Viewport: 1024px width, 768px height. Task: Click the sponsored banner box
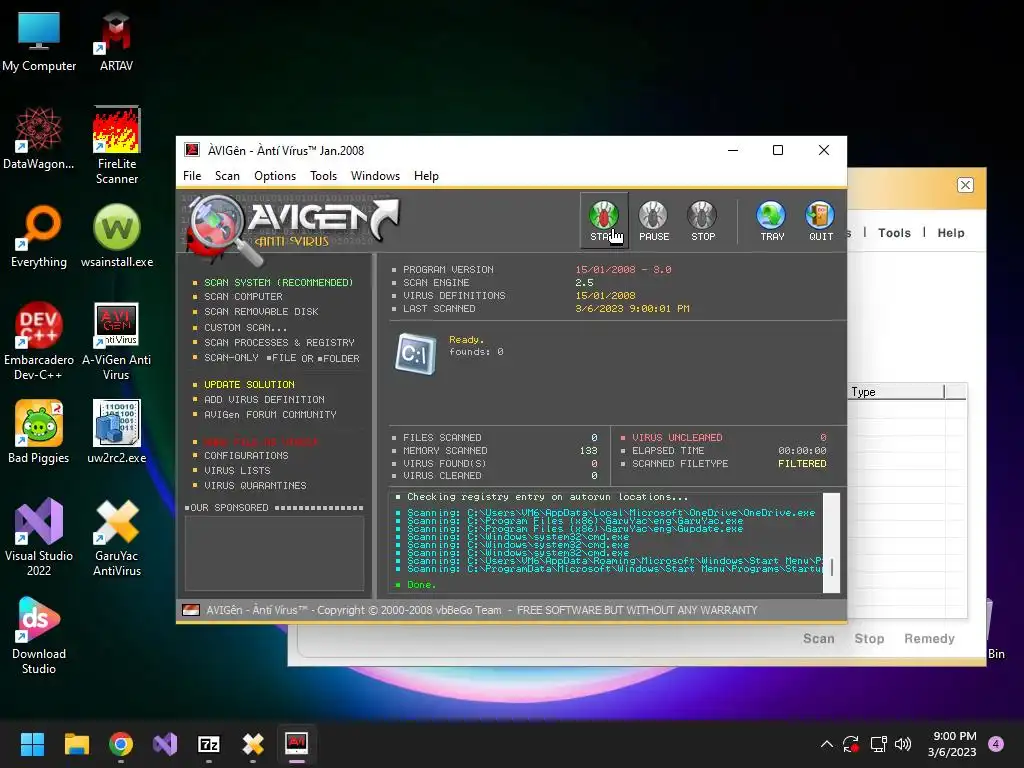tap(274, 552)
